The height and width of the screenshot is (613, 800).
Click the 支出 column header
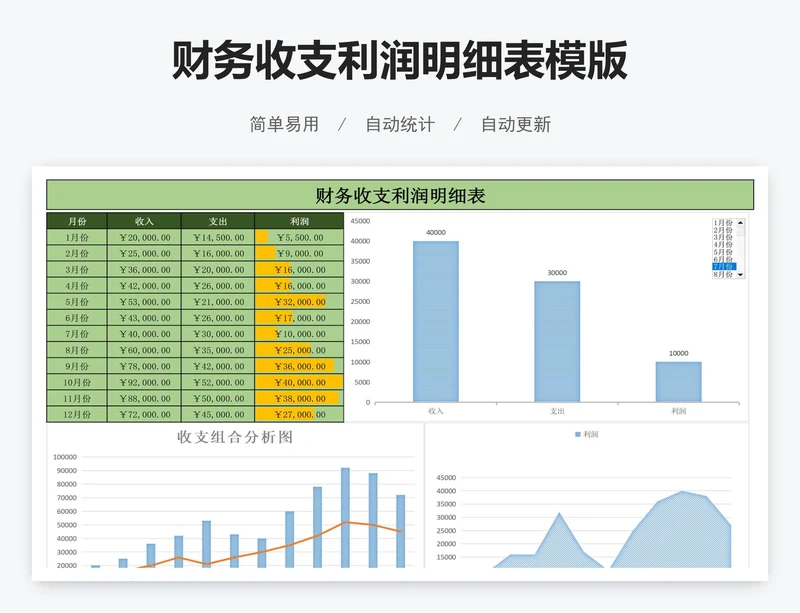click(218, 221)
